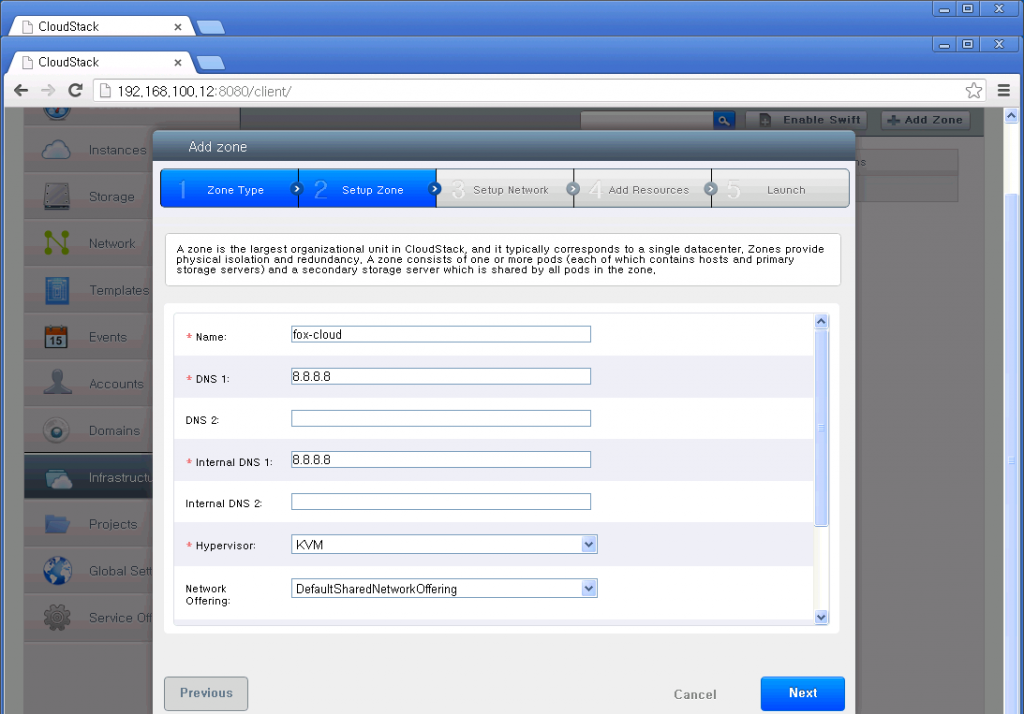Select the Domains globe icon
Screen dimensions: 1024x714
[x=55, y=430]
